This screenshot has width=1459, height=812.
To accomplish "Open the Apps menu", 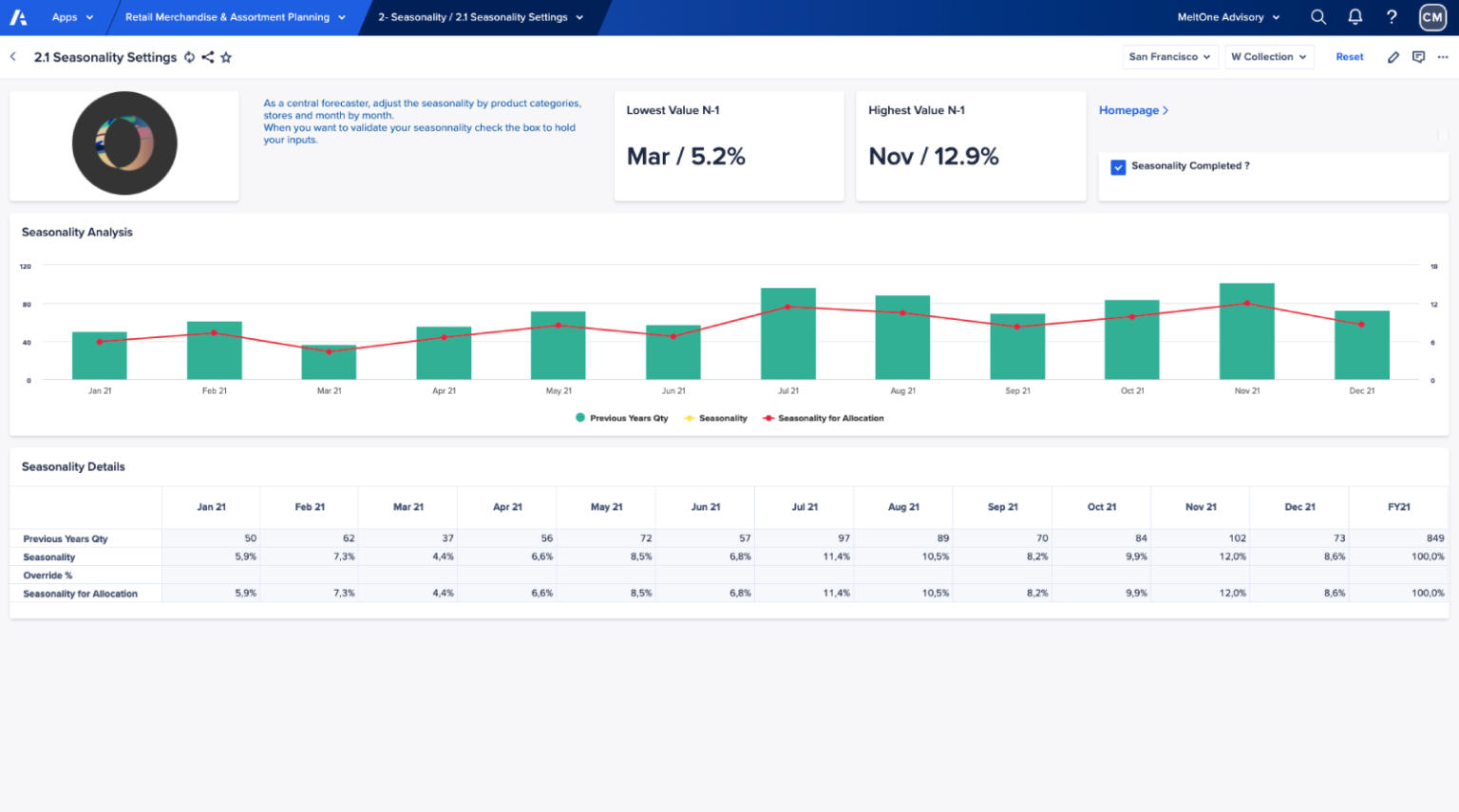I will tap(71, 16).
